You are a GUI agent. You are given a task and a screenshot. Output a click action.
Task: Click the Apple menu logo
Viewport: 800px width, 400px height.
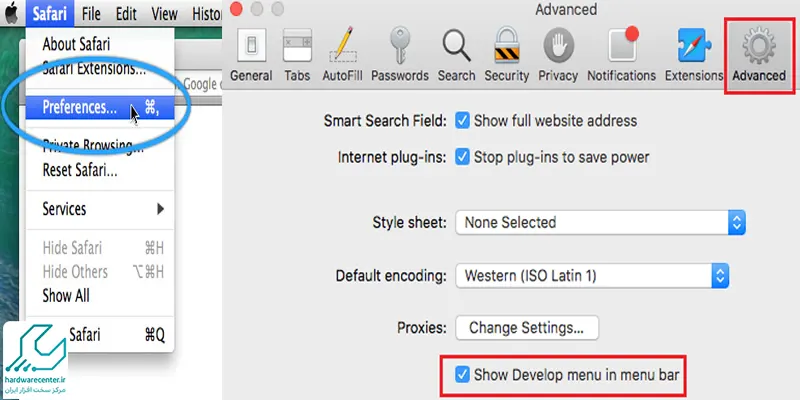coord(13,14)
